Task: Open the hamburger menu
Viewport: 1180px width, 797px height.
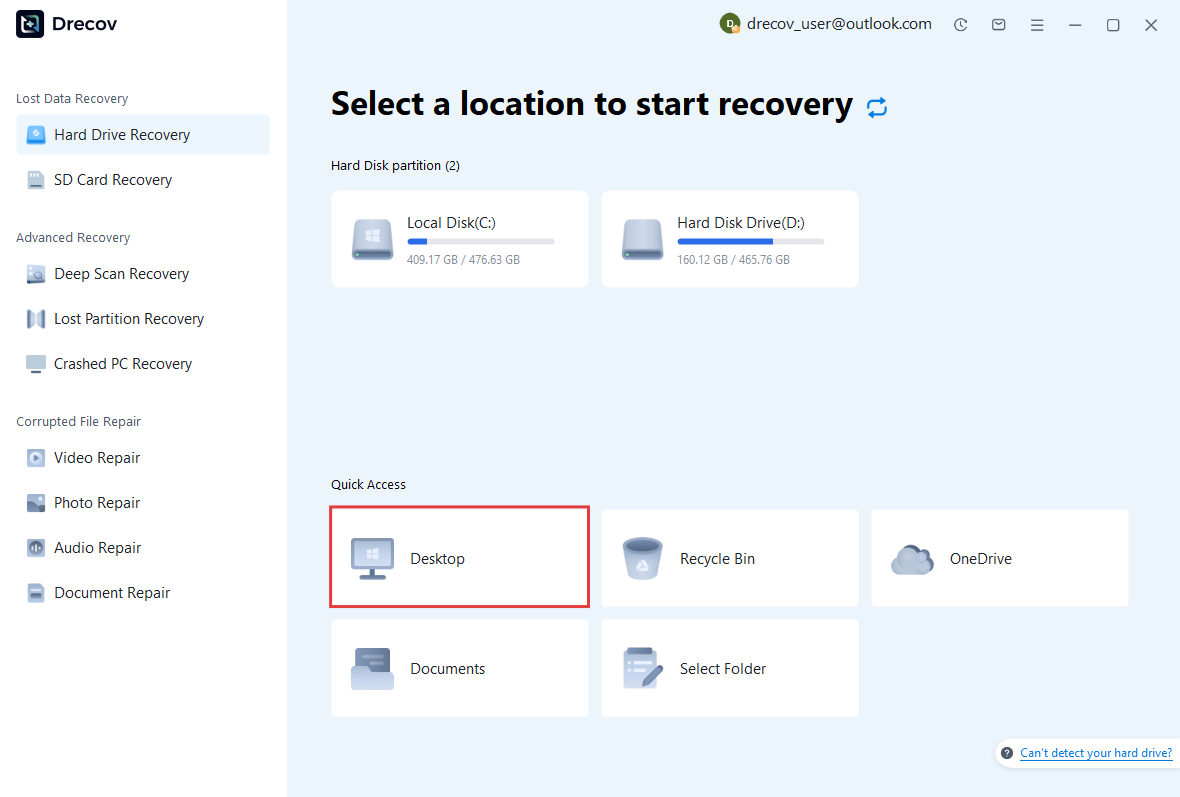Action: pyautogui.click(x=1037, y=24)
